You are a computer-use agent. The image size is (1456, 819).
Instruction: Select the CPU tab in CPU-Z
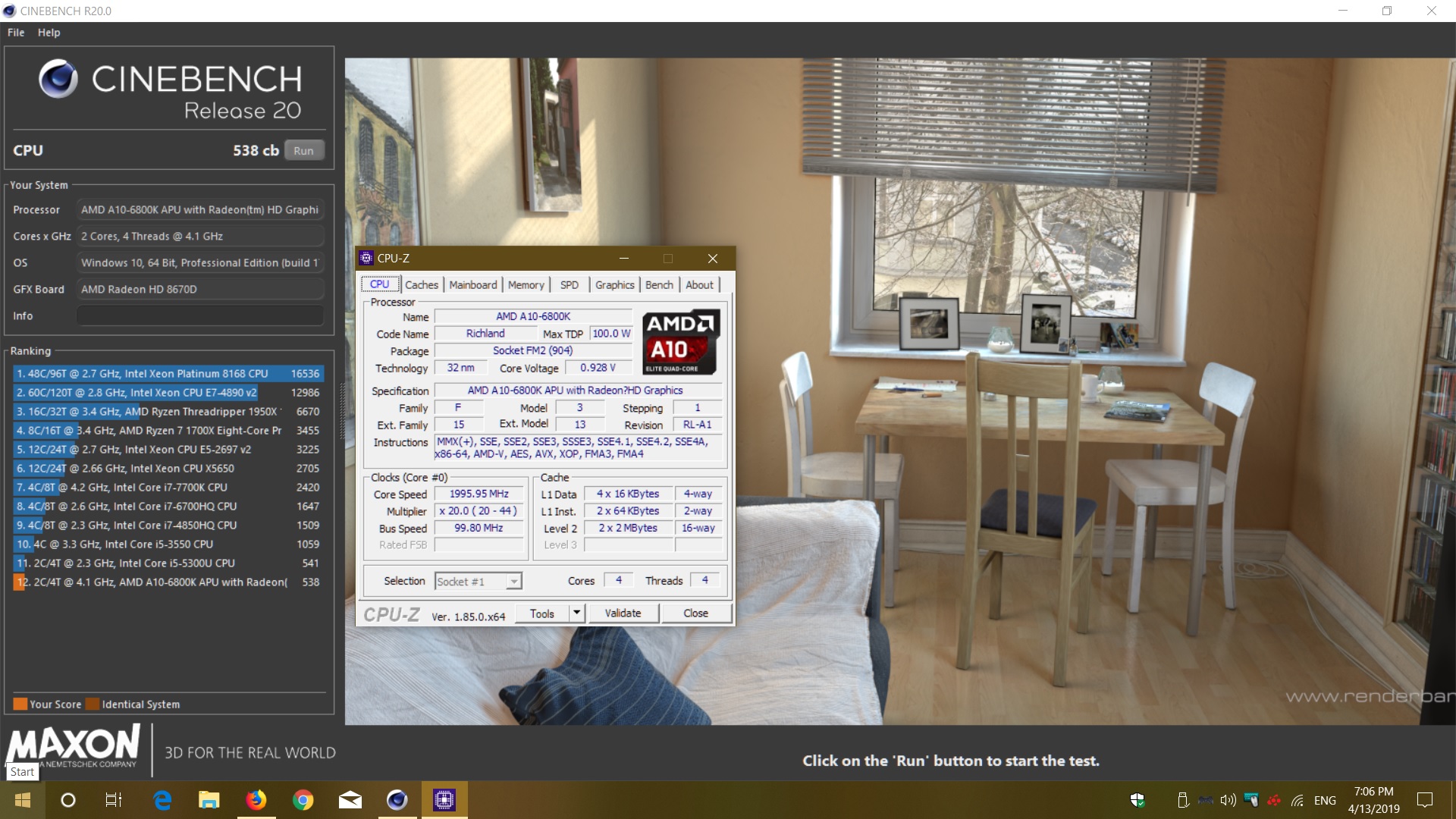(x=379, y=284)
